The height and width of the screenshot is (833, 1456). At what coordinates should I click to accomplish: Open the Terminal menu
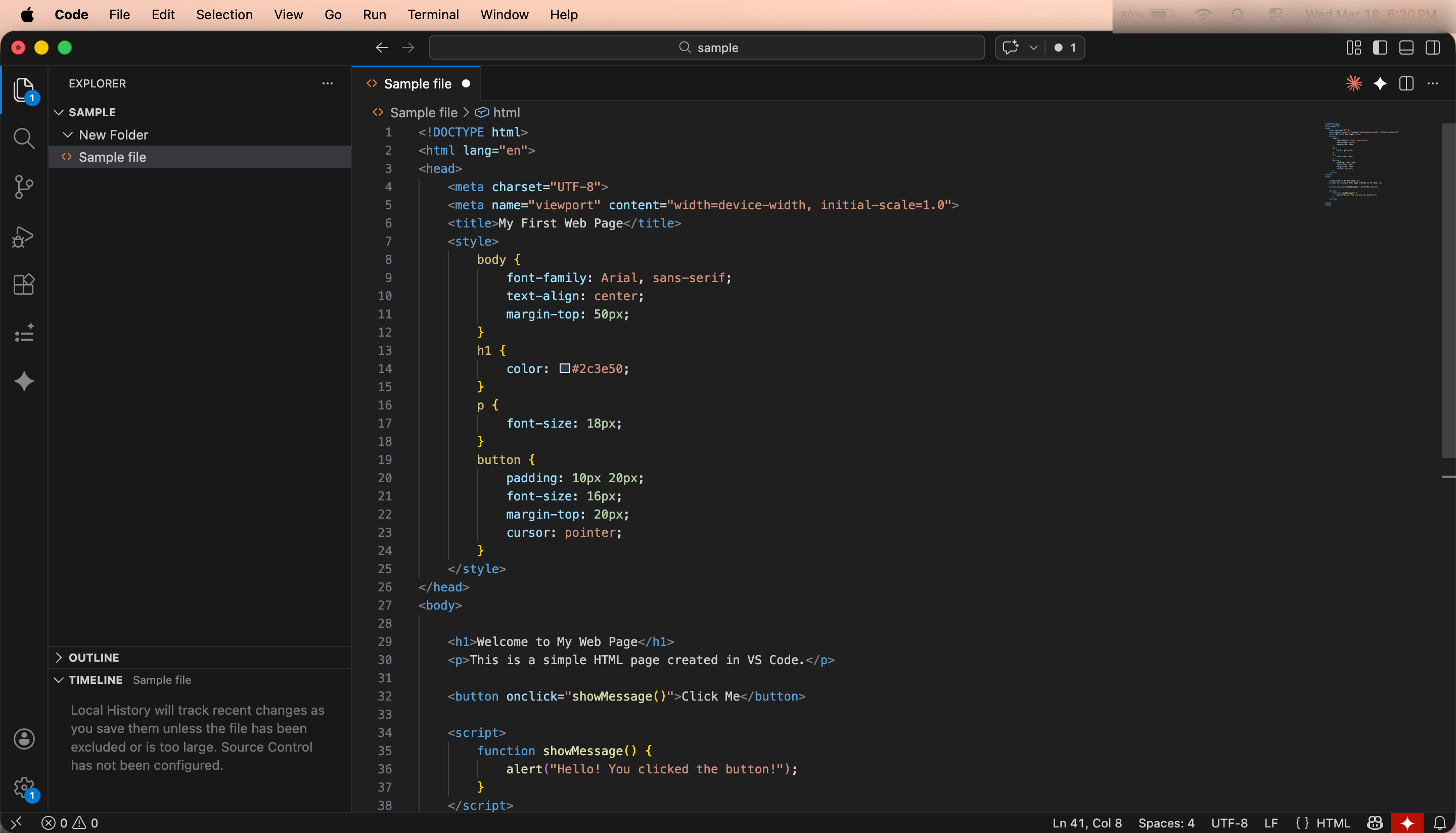coord(433,14)
